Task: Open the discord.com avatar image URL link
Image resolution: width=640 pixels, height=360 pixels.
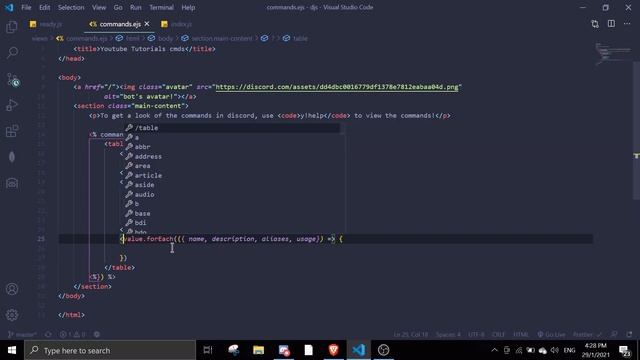Action: (x=337, y=87)
